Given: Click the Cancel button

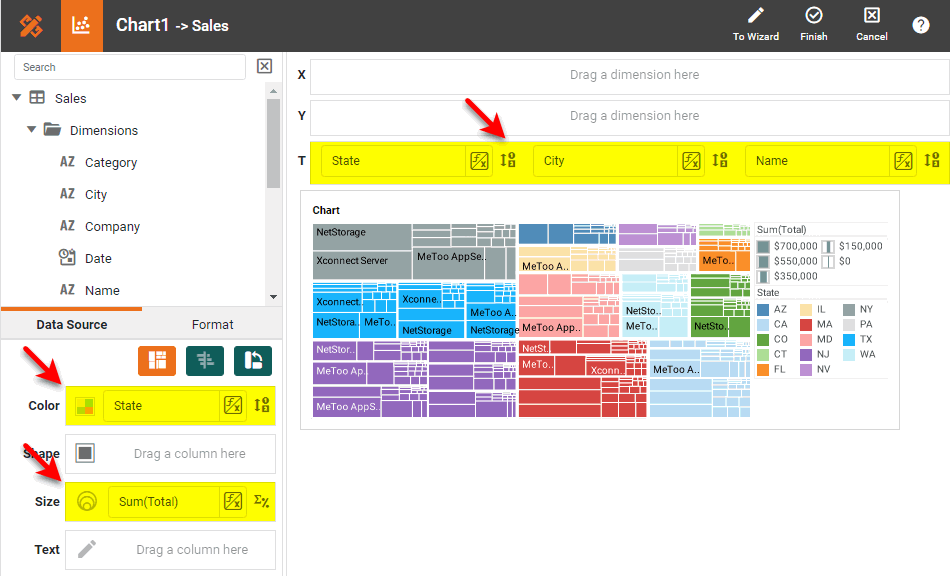Looking at the screenshot, I should pos(872,24).
